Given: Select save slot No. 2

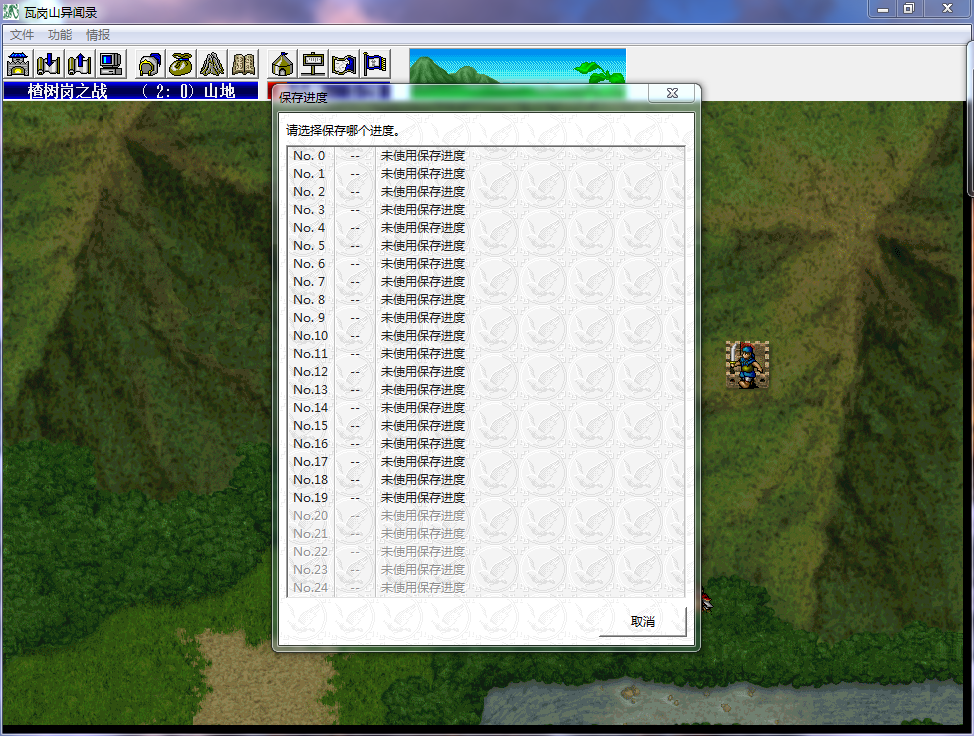Looking at the screenshot, I should click(x=486, y=192).
